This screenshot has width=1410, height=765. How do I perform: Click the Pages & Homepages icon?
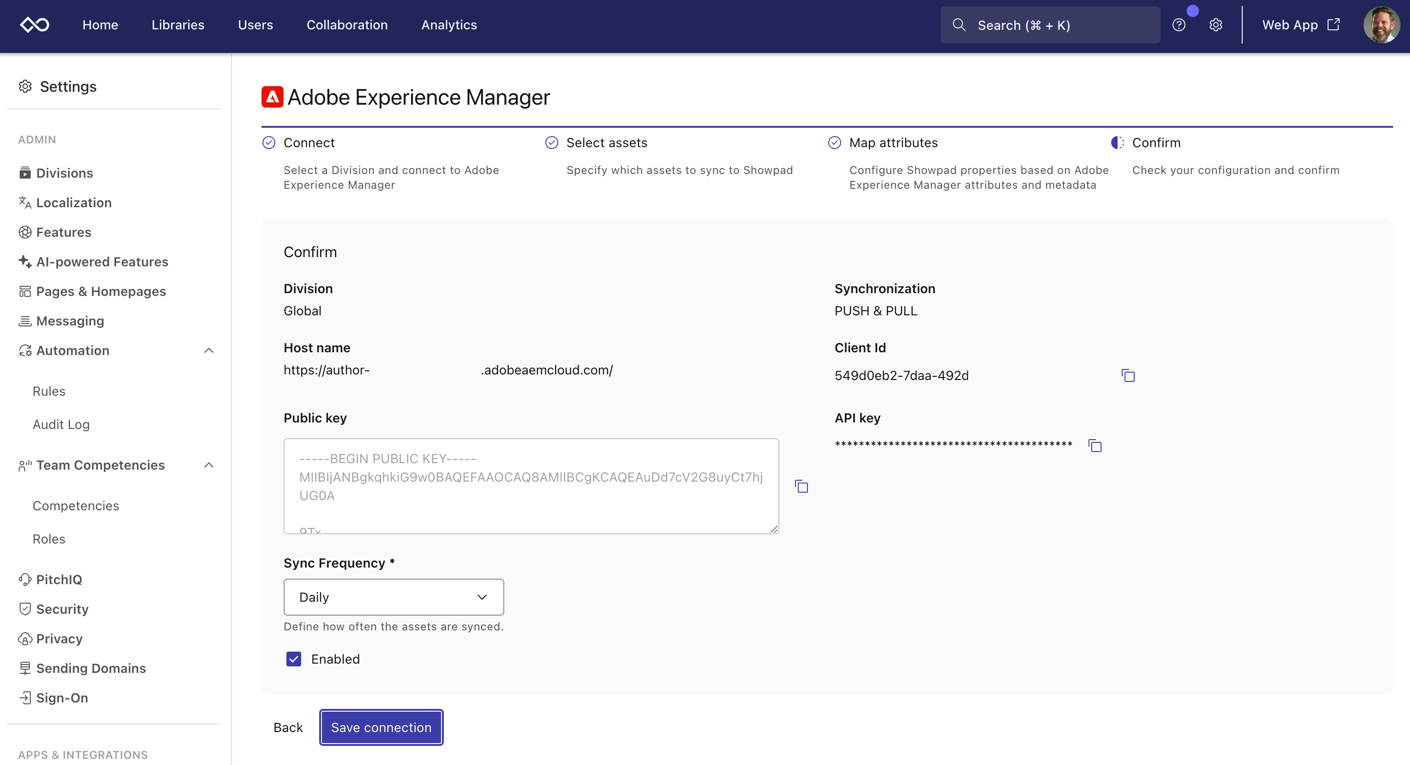(x=25, y=292)
